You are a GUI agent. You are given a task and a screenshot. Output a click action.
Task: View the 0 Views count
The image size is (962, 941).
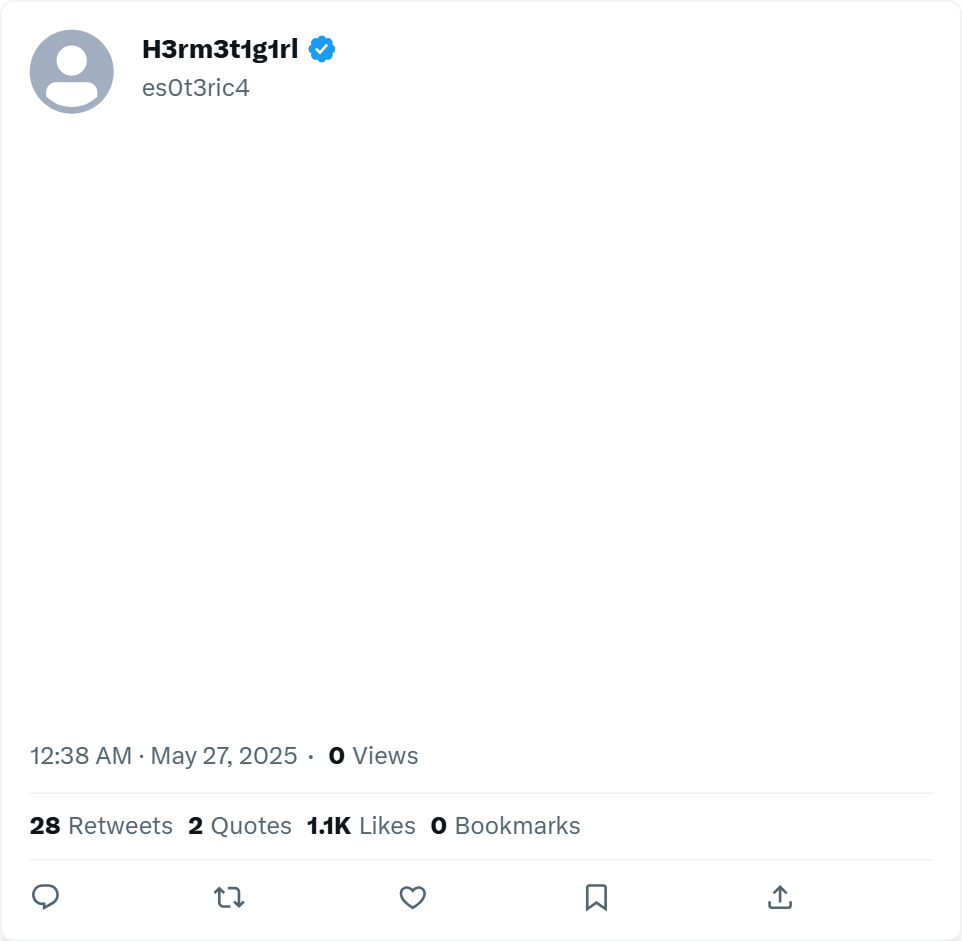(373, 756)
